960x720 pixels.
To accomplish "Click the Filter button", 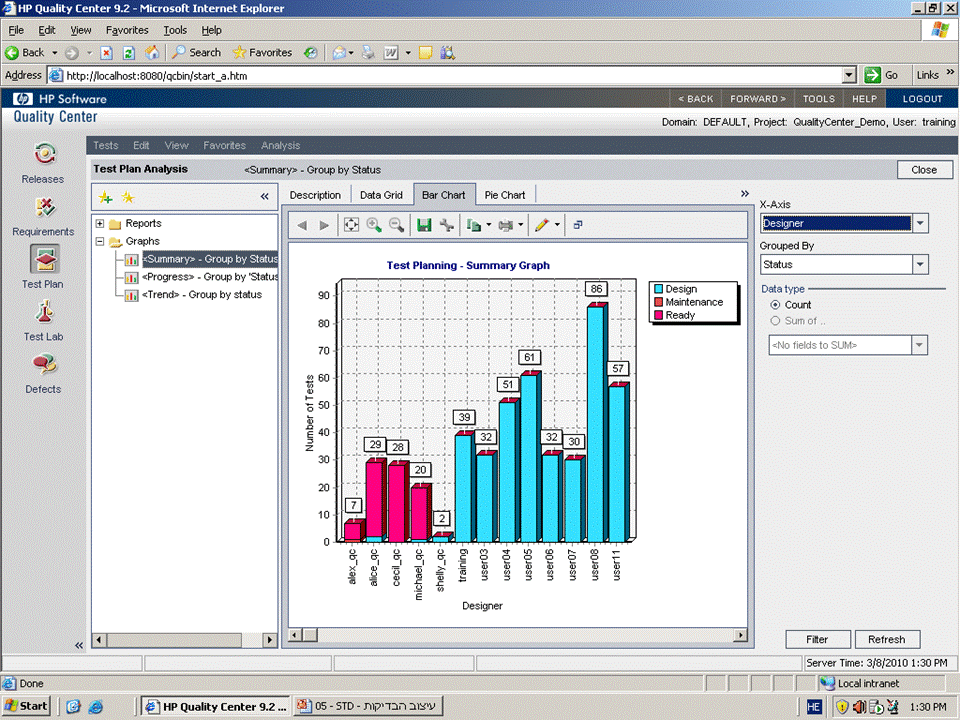I will [x=817, y=639].
